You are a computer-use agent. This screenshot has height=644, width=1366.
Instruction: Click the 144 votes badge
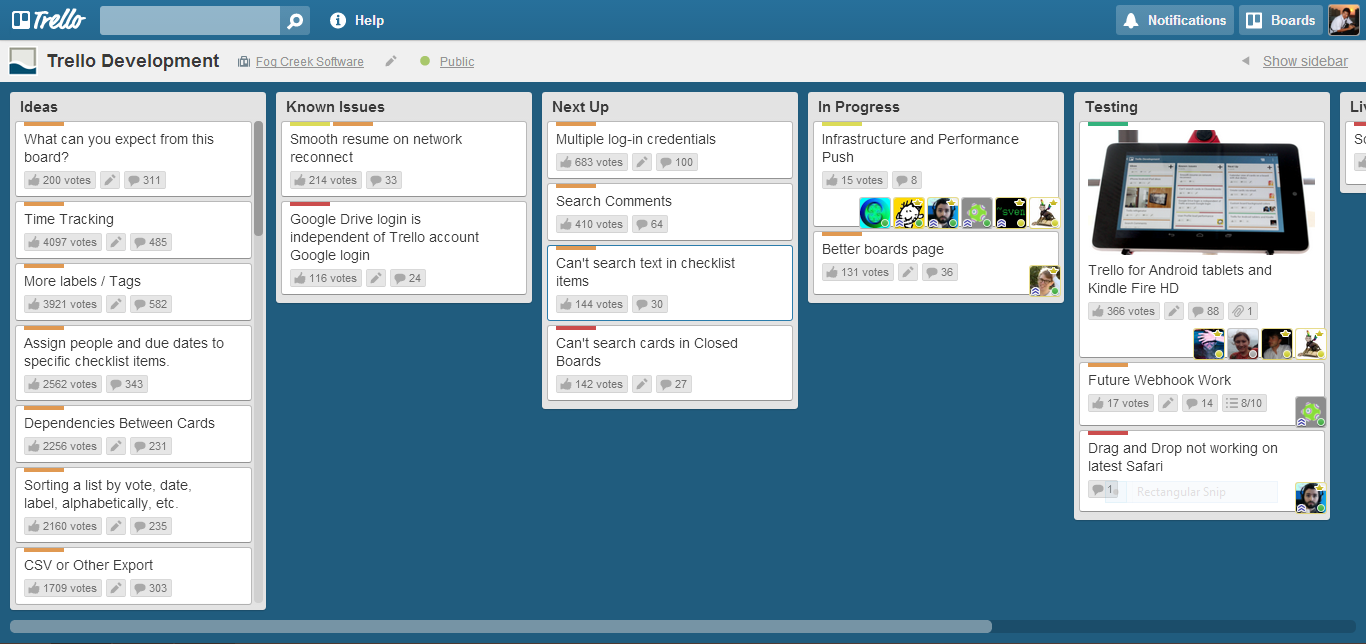tap(592, 304)
